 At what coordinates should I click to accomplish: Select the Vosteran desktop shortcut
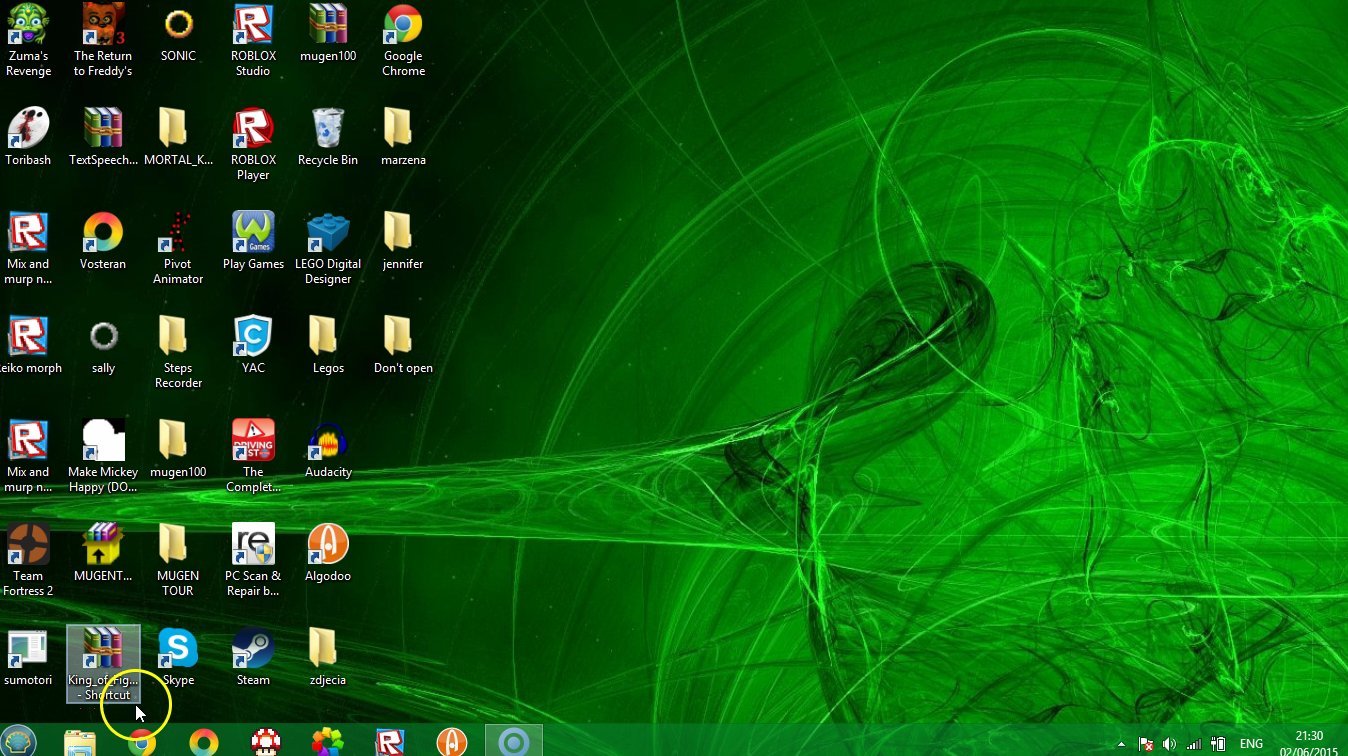(x=103, y=241)
